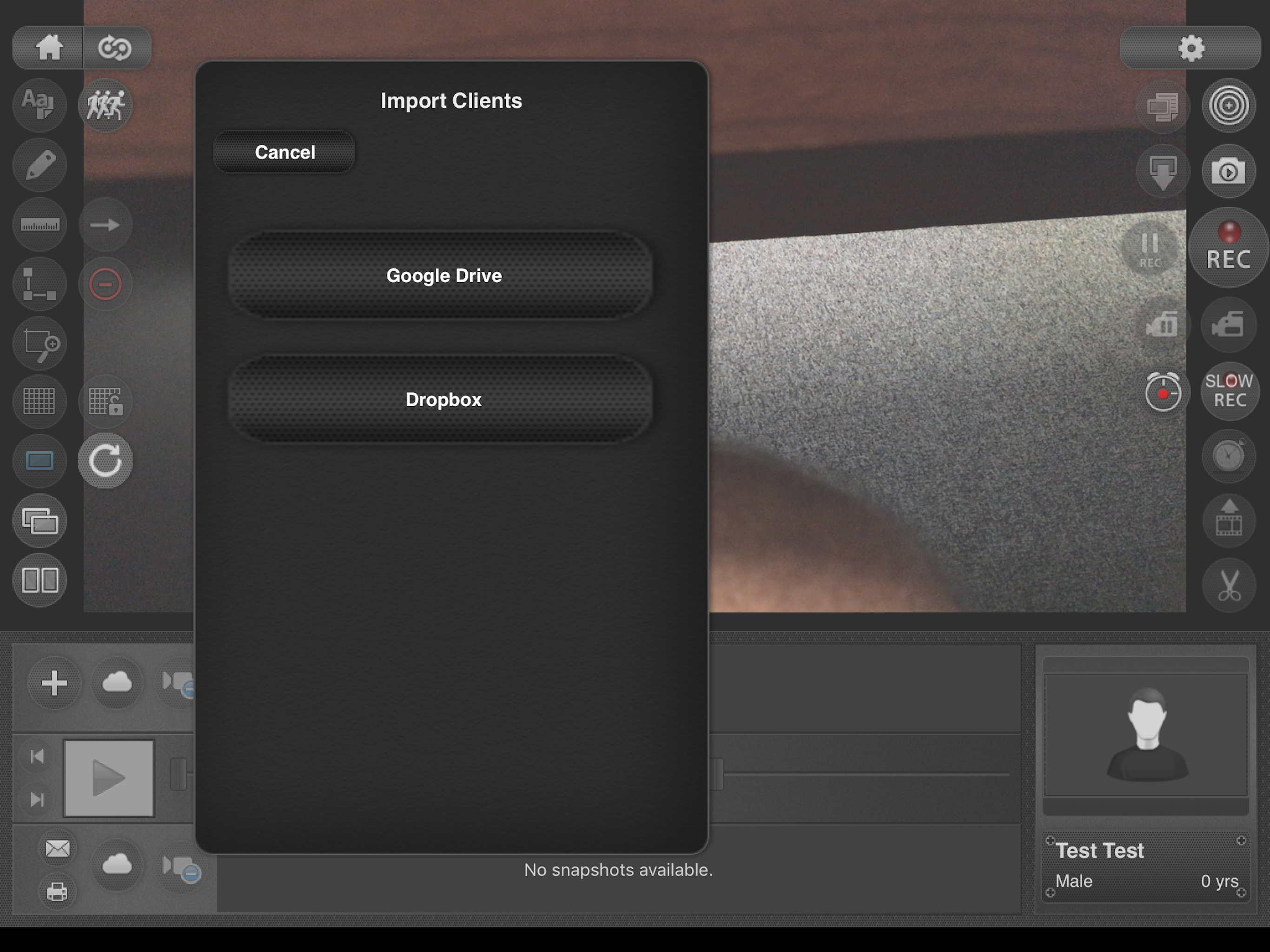Viewport: 1270px width, 952px height.
Task: Tap the Test Test client name
Action: 1099,850
